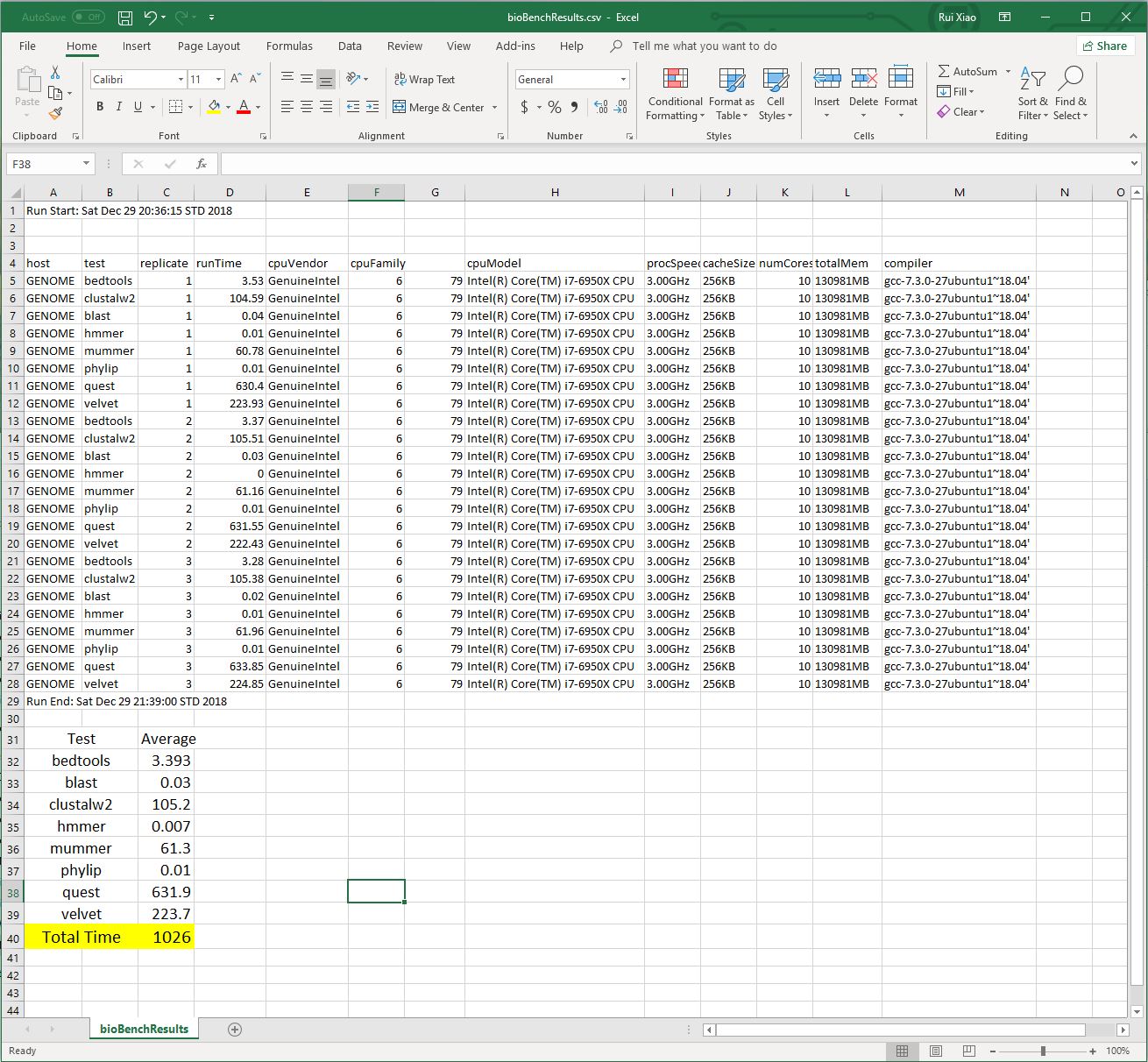Toggle Bold formatting

pos(100,106)
